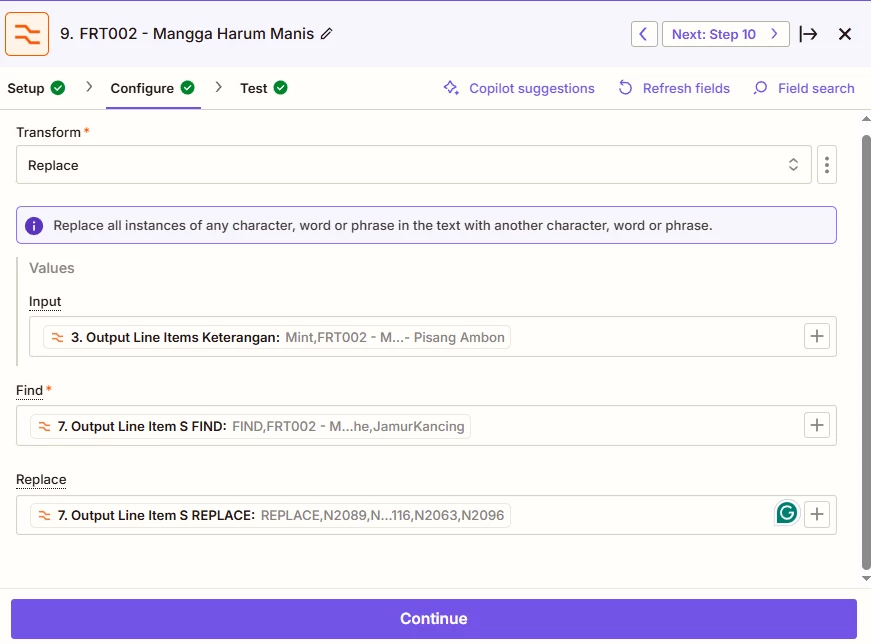
Task: Click the chevron between Configure and Test
Action: click(219, 87)
